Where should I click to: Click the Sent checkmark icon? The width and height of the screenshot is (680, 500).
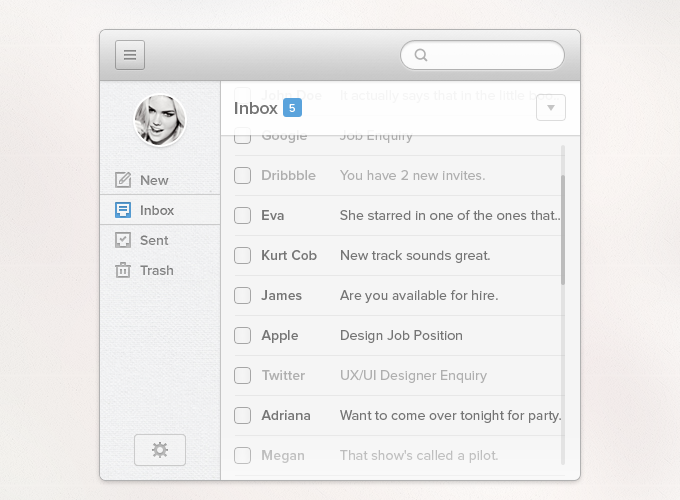coord(123,240)
